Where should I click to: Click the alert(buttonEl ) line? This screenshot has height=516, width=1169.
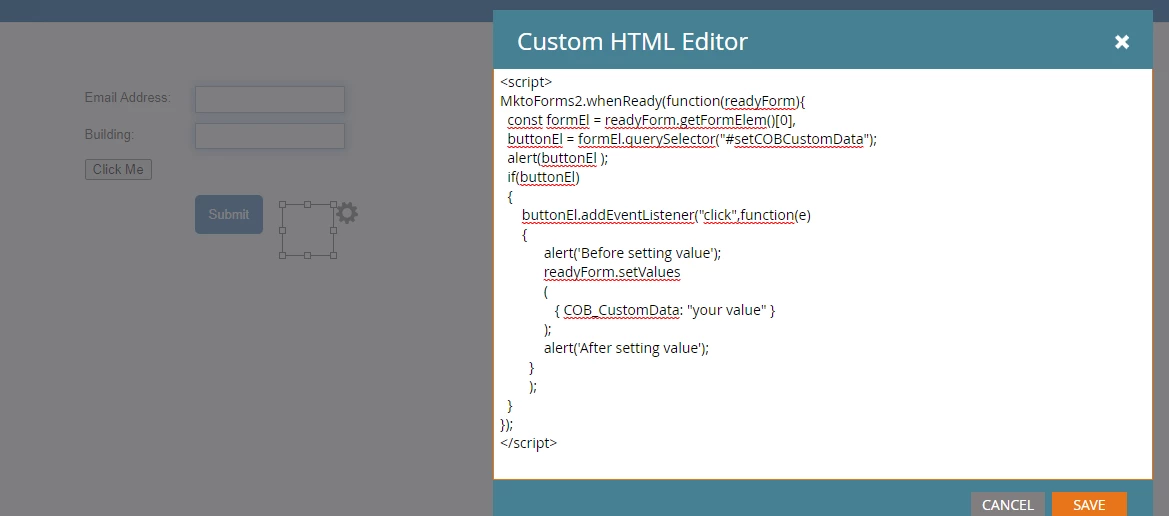(x=558, y=158)
